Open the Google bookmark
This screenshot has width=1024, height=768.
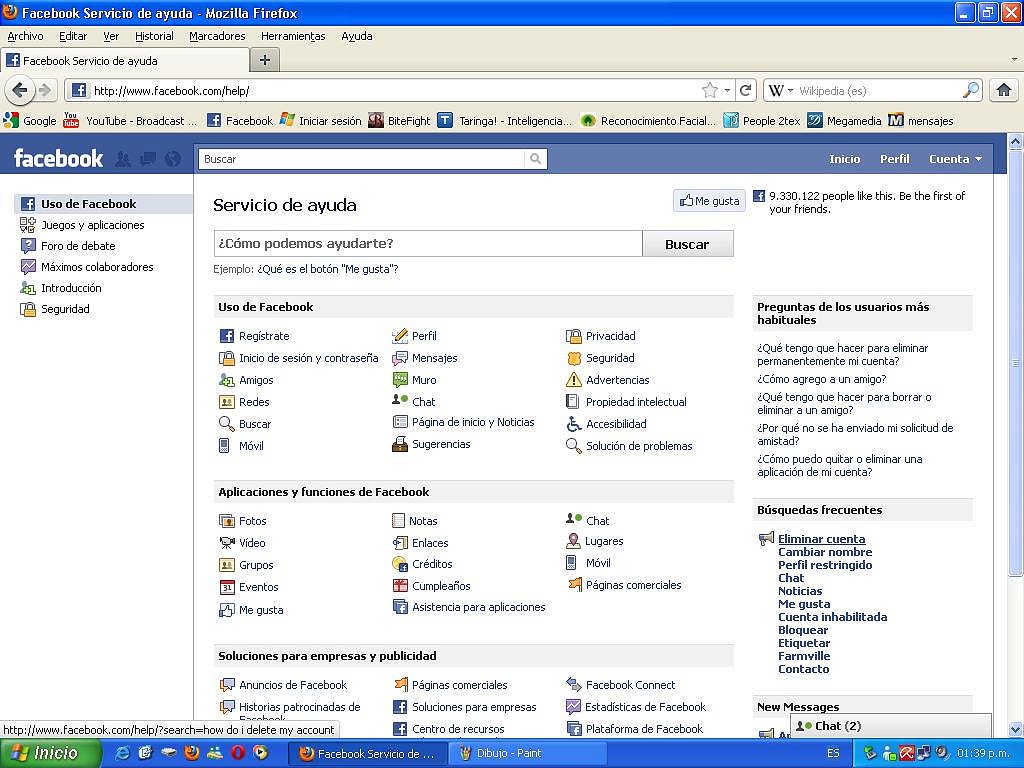click(30, 120)
